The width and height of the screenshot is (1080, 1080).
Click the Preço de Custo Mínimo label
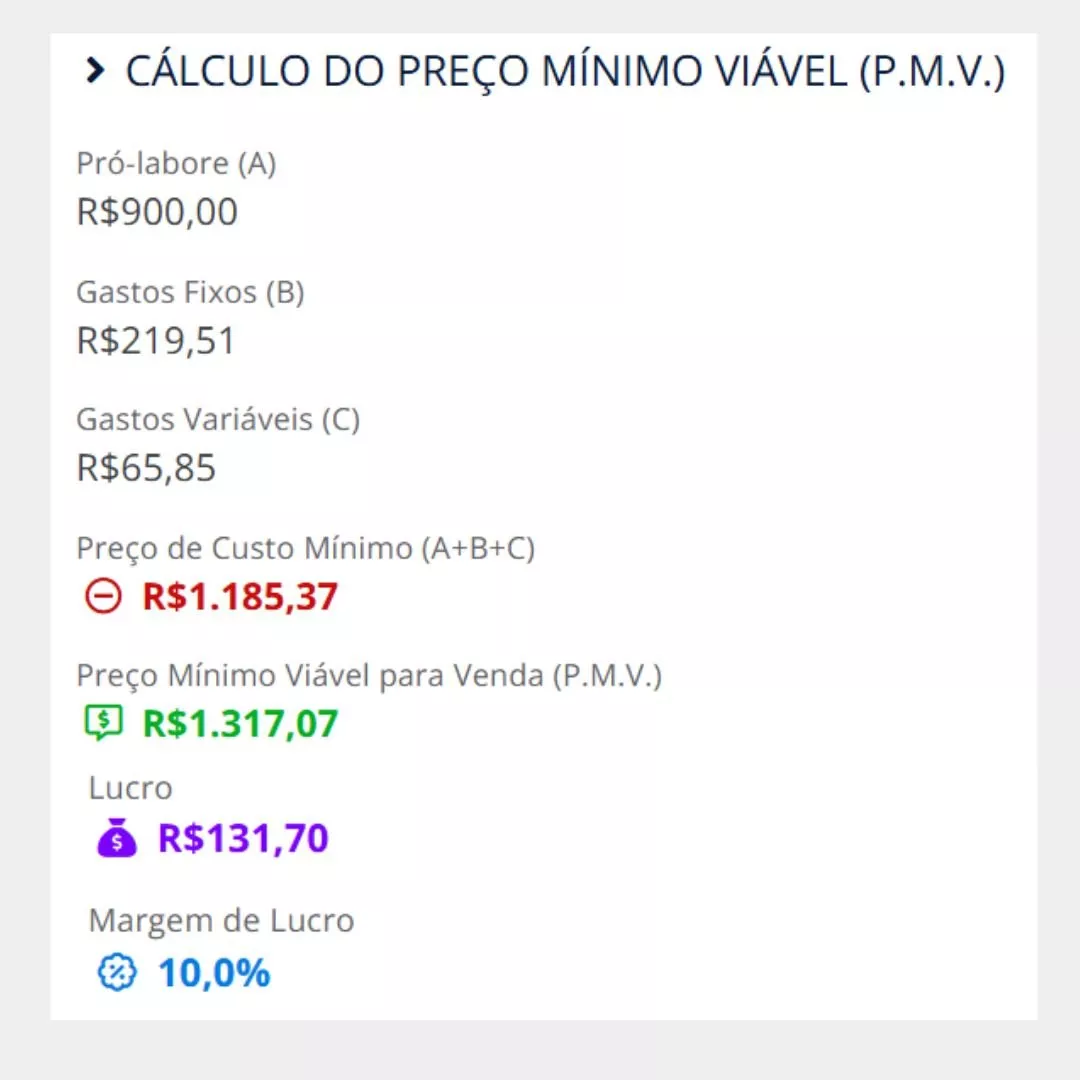(x=305, y=548)
